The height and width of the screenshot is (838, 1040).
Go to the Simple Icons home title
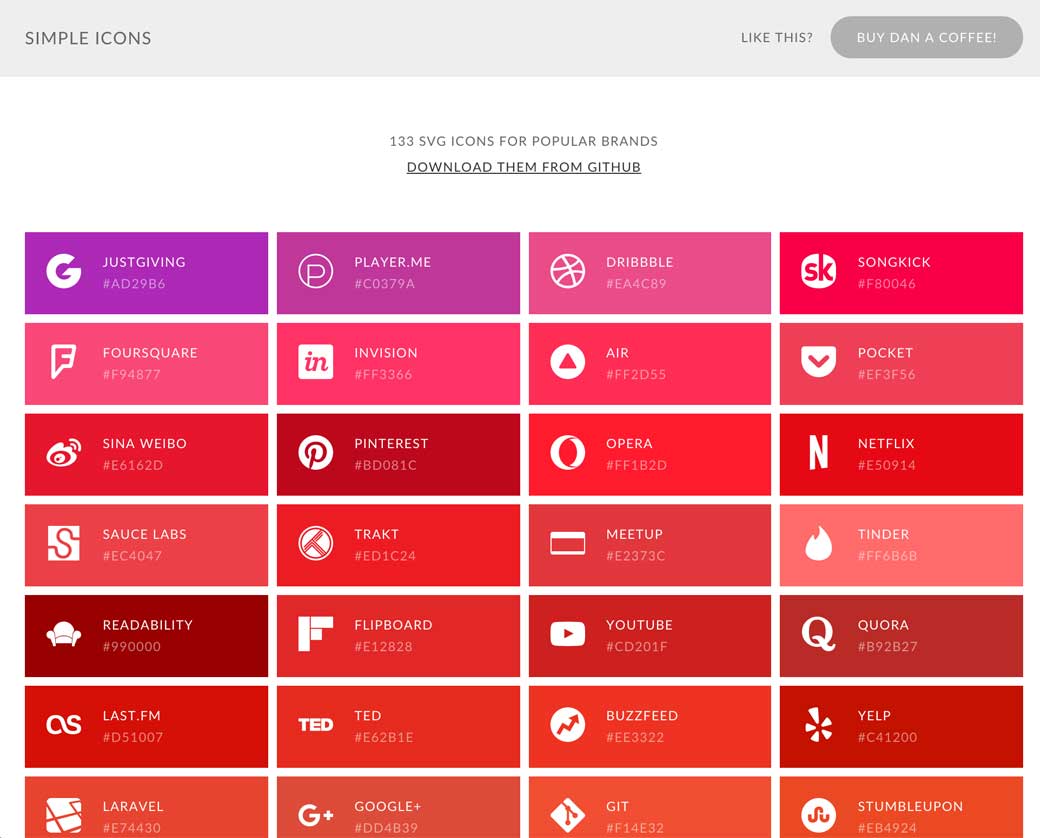pos(88,38)
